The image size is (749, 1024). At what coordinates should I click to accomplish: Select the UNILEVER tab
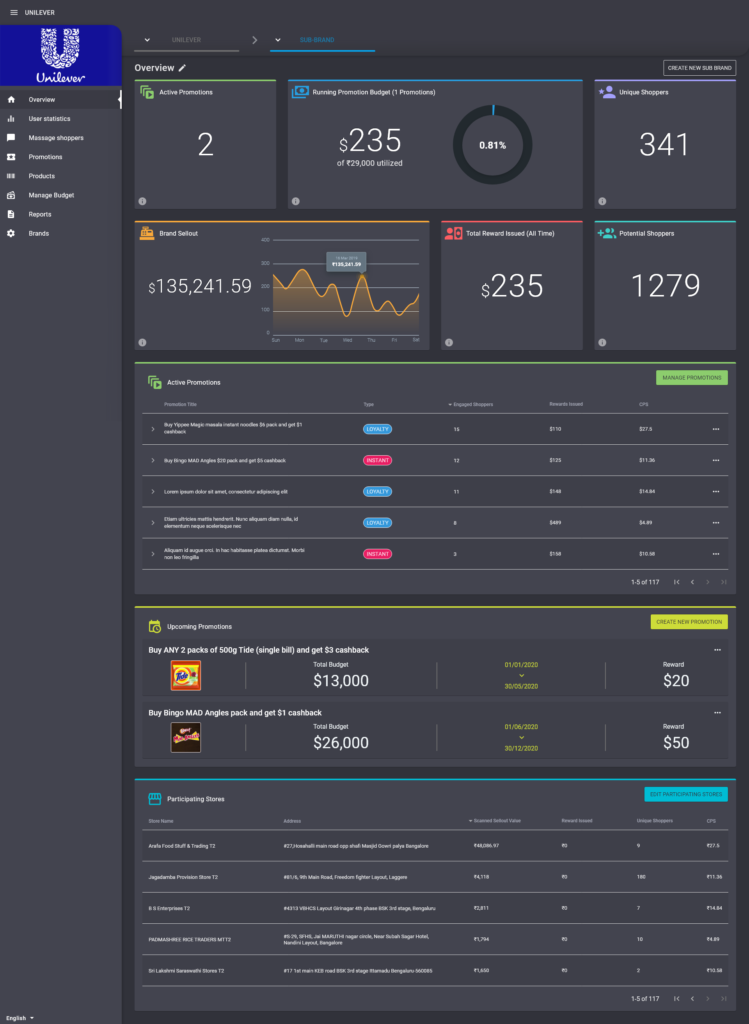186,40
